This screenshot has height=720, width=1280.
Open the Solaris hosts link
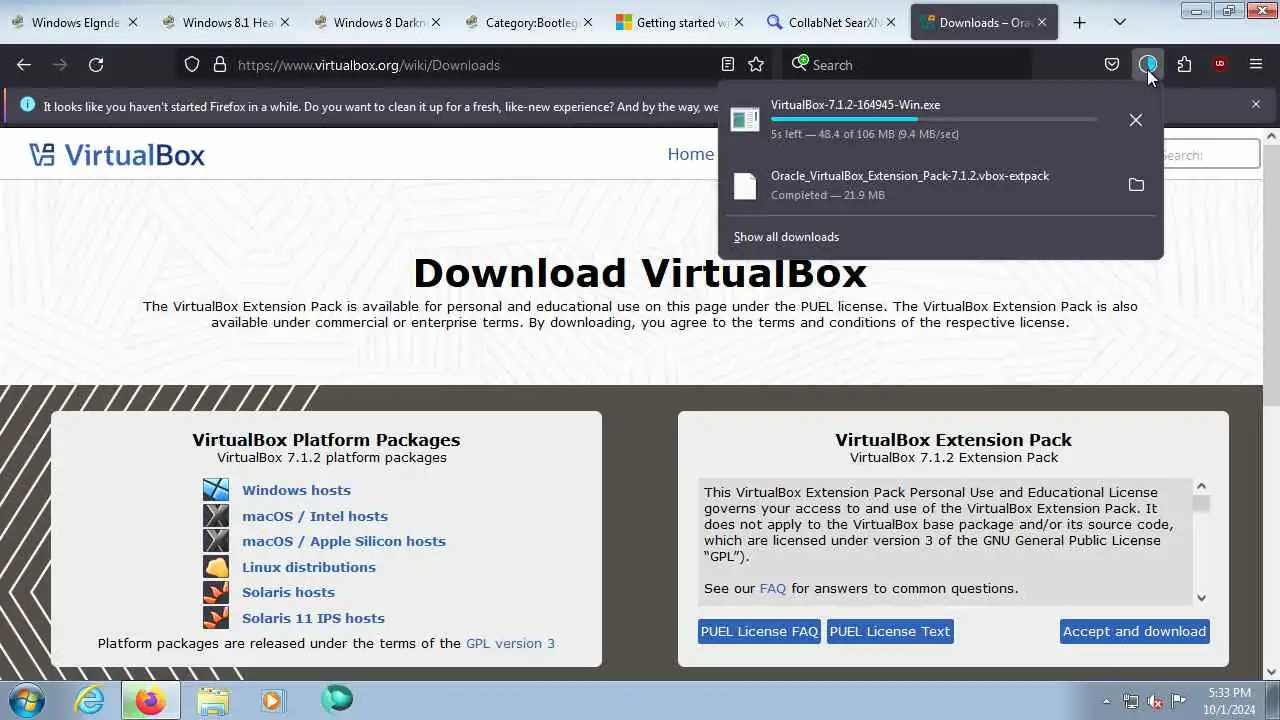288,592
